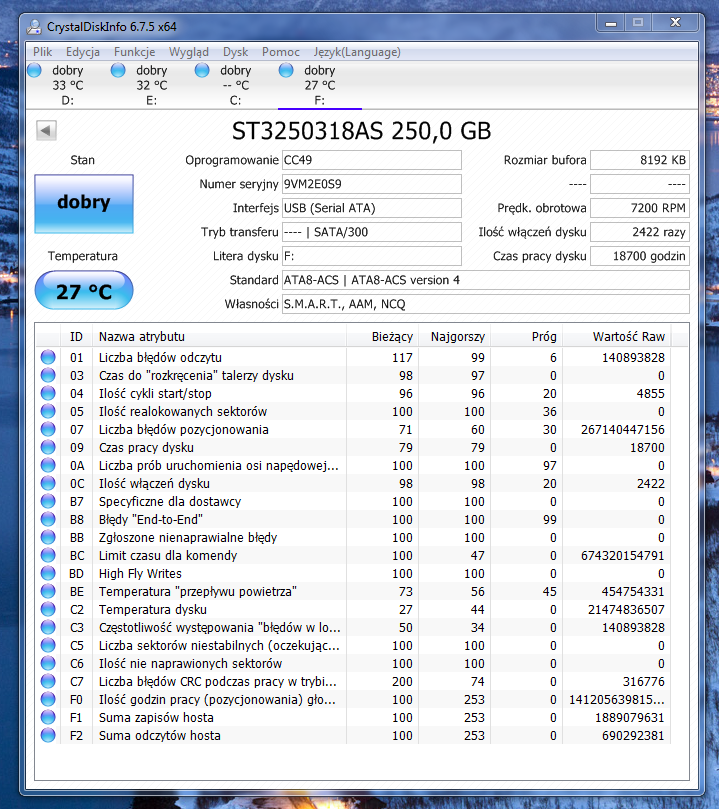
Task: Click blue status dot of attribute 07
Action: tap(48, 429)
